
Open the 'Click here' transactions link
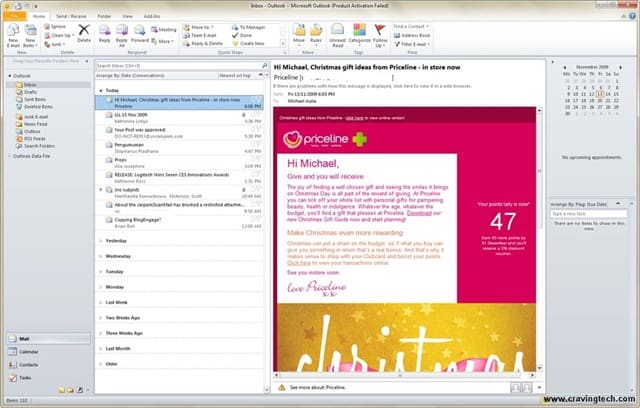point(299,263)
